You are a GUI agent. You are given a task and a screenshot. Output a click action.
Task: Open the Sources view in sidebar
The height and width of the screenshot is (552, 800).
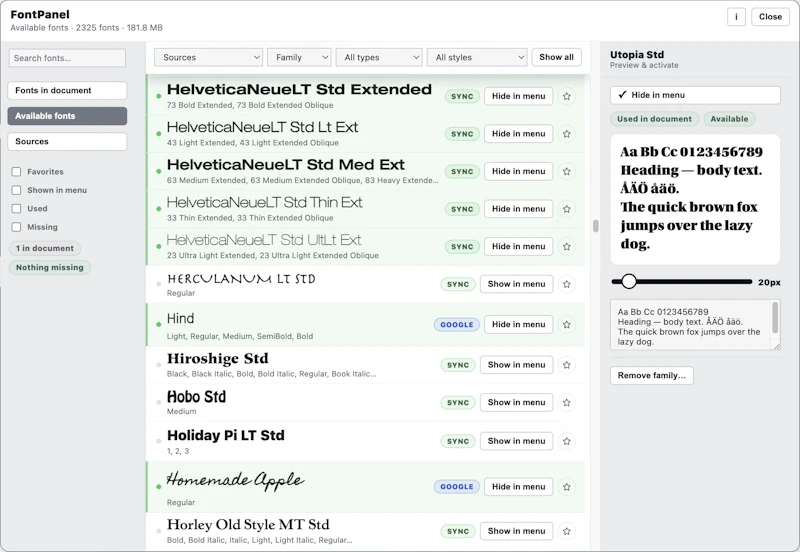point(67,141)
